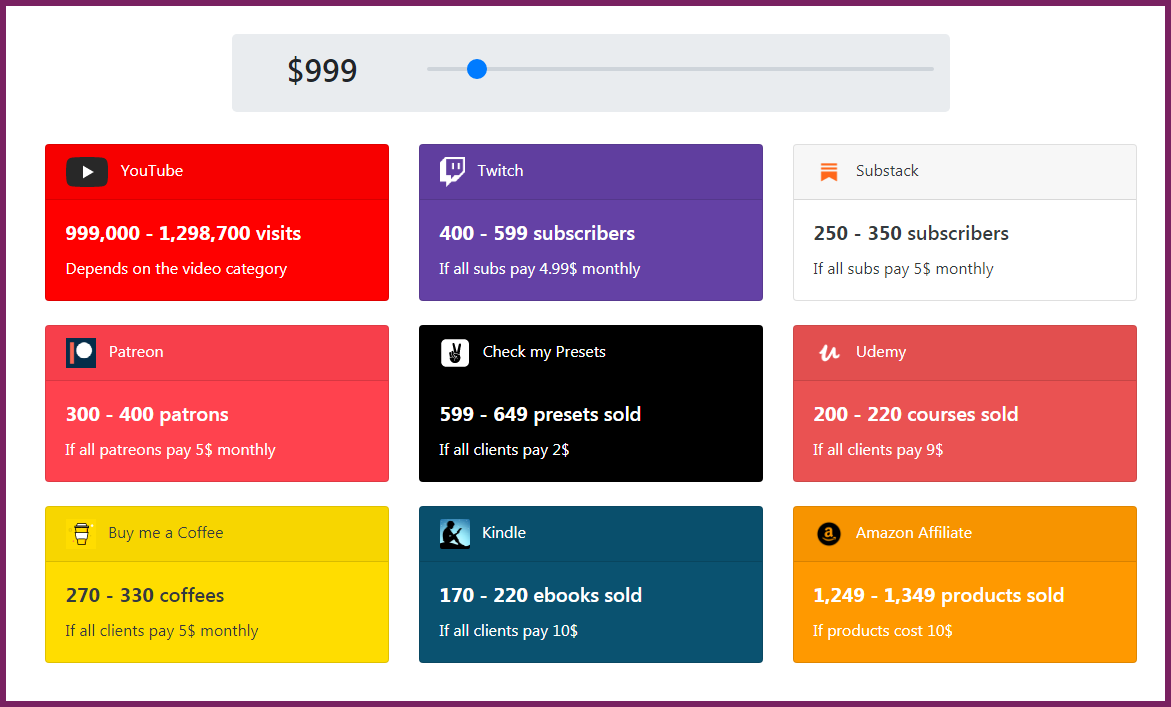Select the Twitch card header label
The image size is (1171, 707).
point(500,171)
